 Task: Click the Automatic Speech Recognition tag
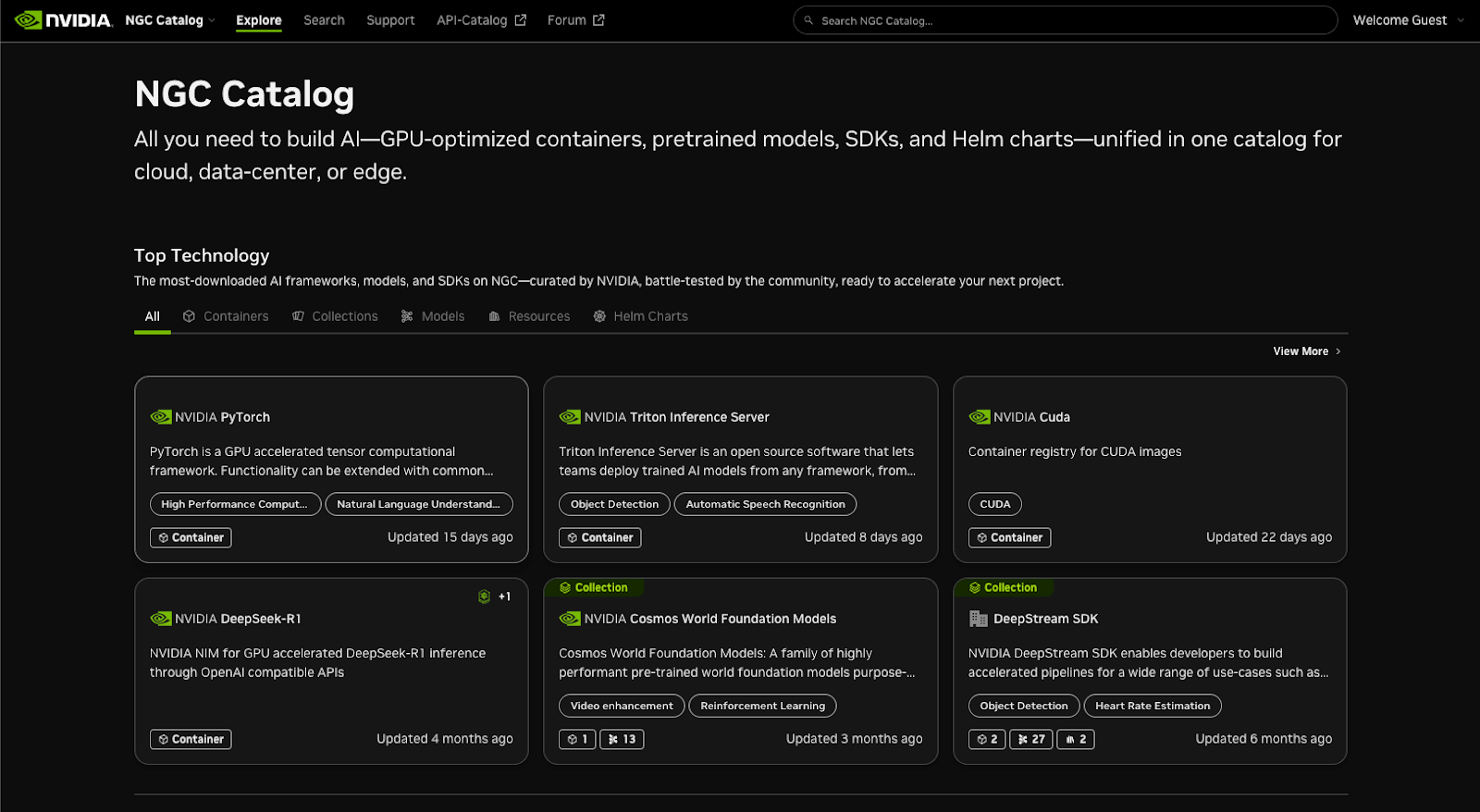click(765, 504)
